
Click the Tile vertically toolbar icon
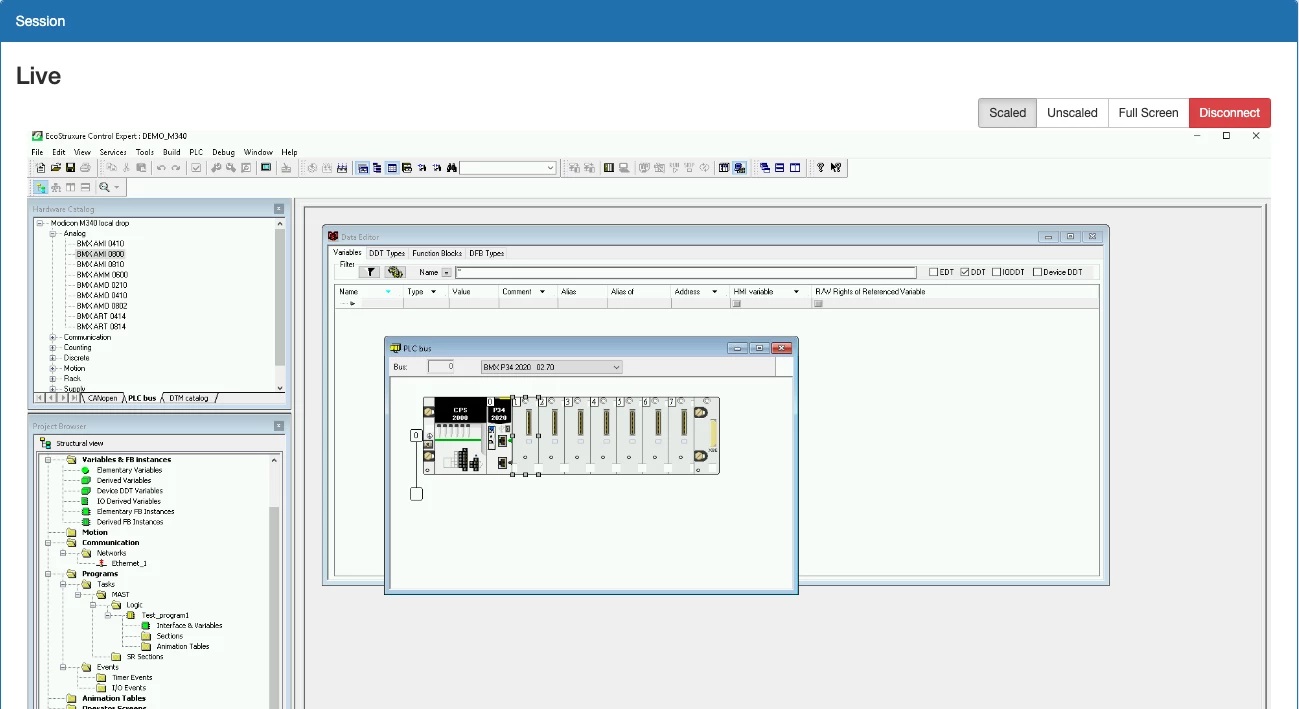tap(795, 168)
